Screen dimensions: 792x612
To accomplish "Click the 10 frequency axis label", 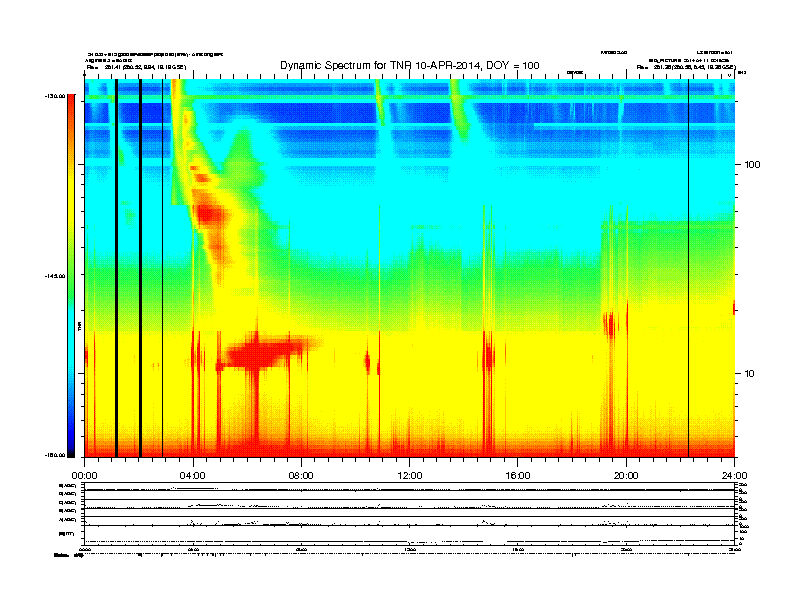I will click(x=749, y=374).
